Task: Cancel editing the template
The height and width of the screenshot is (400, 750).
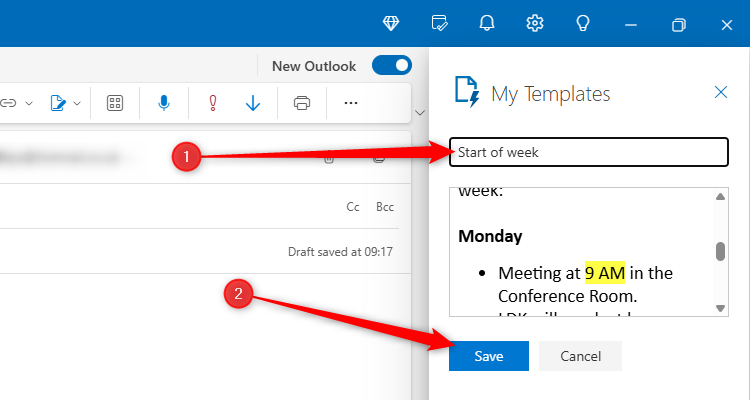Action: click(x=580, y=356)
